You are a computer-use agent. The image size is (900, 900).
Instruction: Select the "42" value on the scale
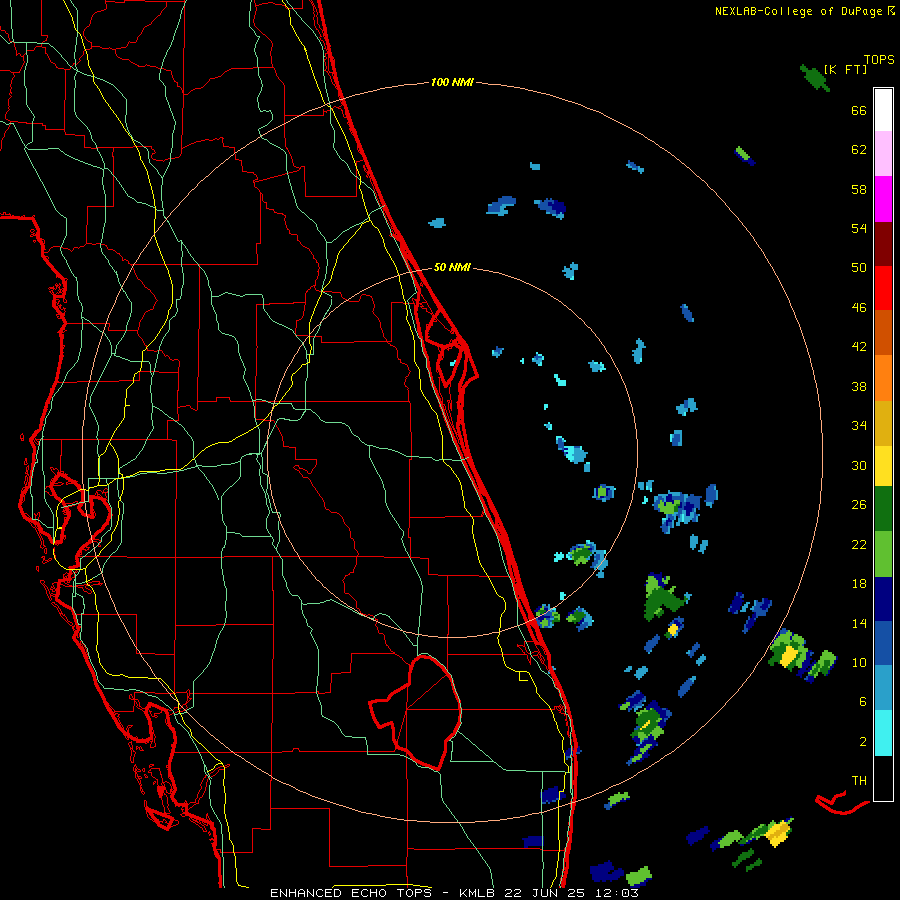point(859,347)
